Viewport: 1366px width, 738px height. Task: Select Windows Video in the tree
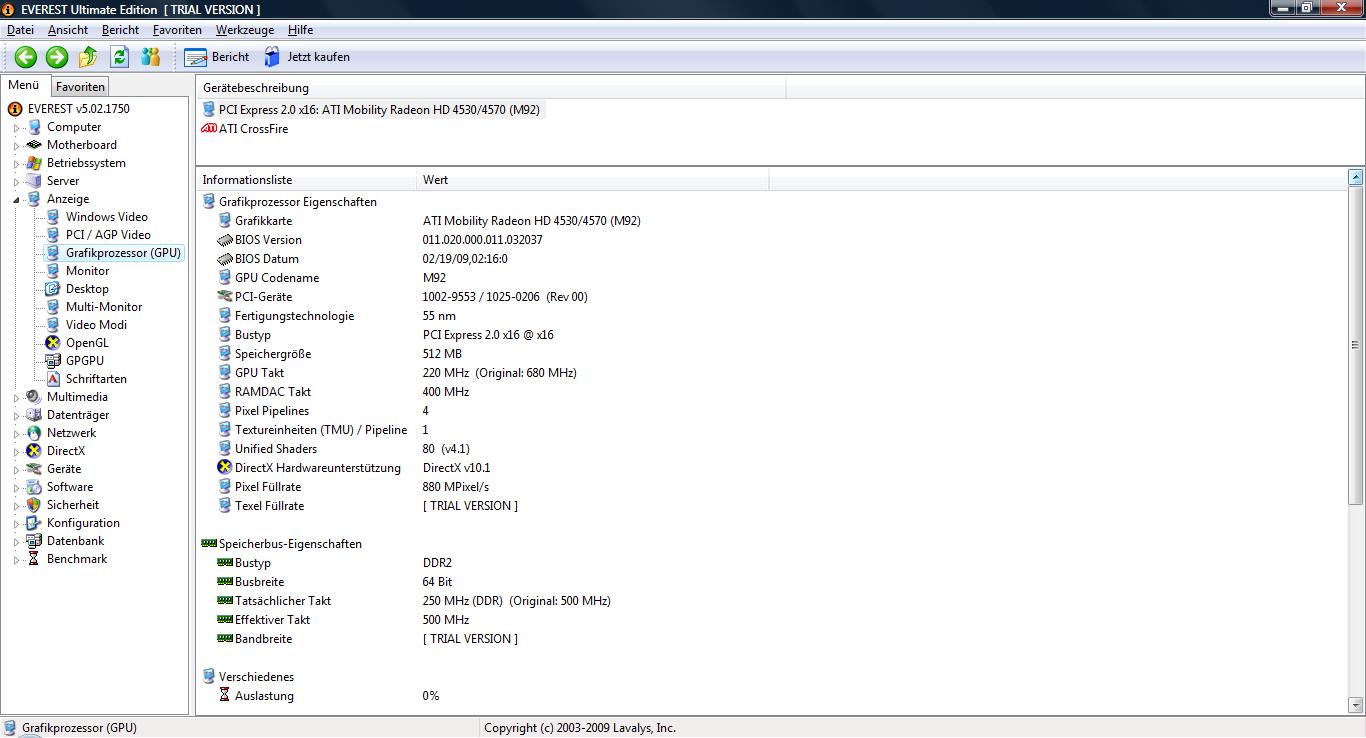tap(106, 217)
